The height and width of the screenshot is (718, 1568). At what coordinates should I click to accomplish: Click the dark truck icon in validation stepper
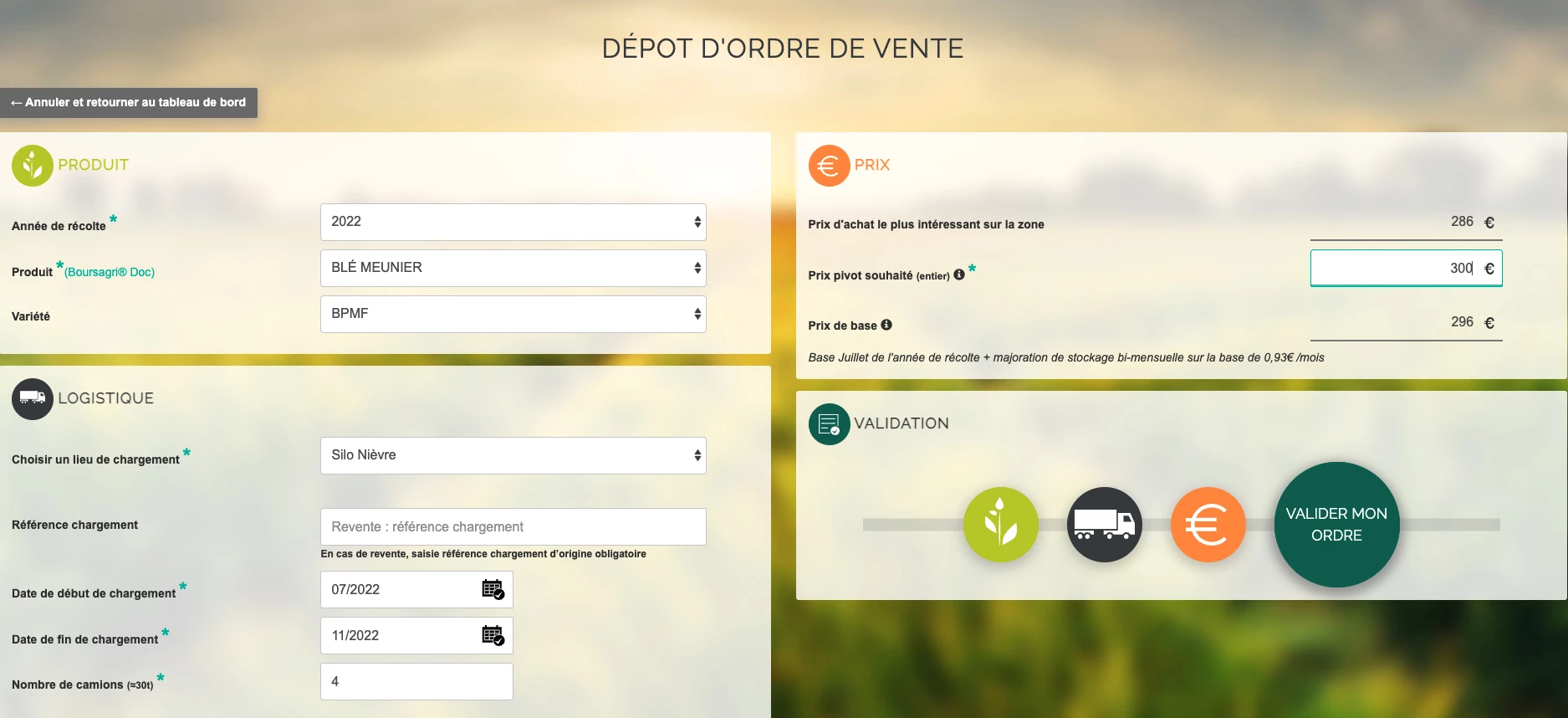point(1104,525)
